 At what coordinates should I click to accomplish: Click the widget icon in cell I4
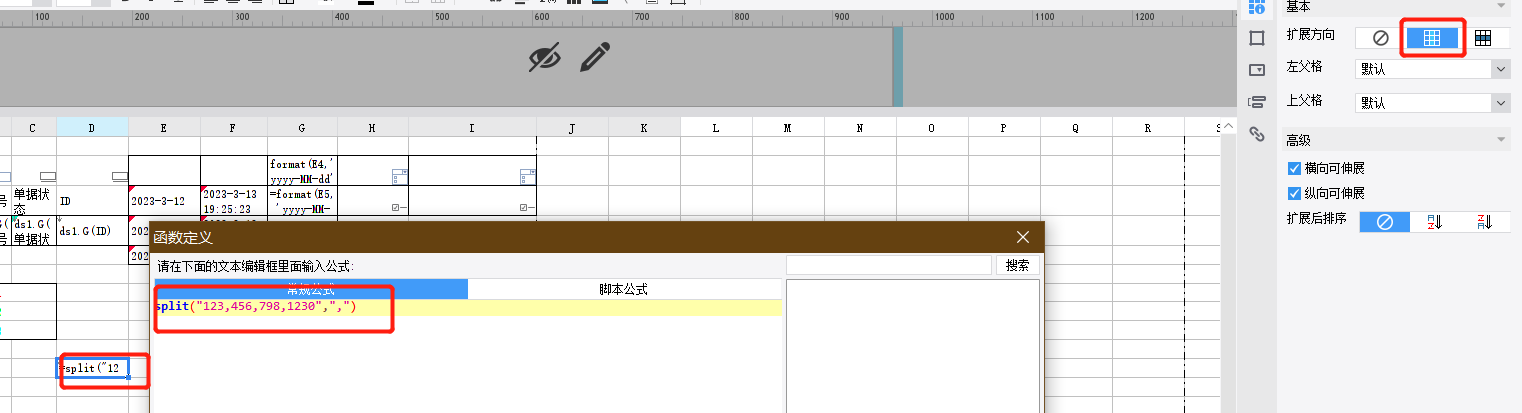coord(526,177)
